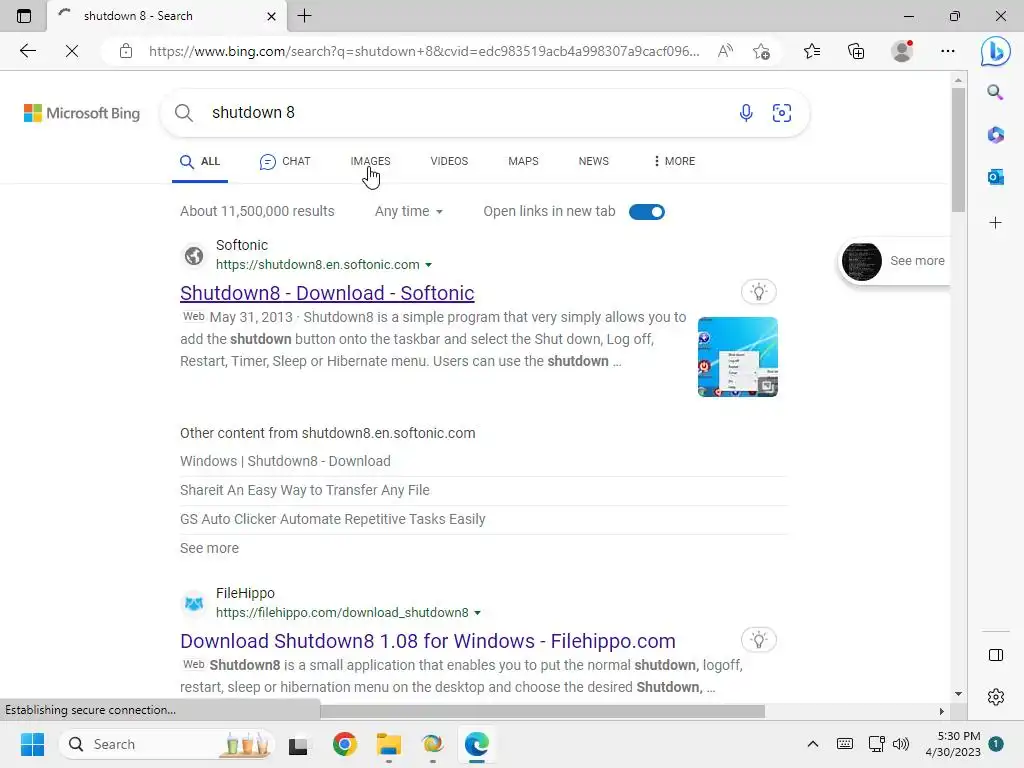Open Windows | Shutdown8 - Download link
The width and height of the screenshot is (1024, 768).
click(285, 461)
